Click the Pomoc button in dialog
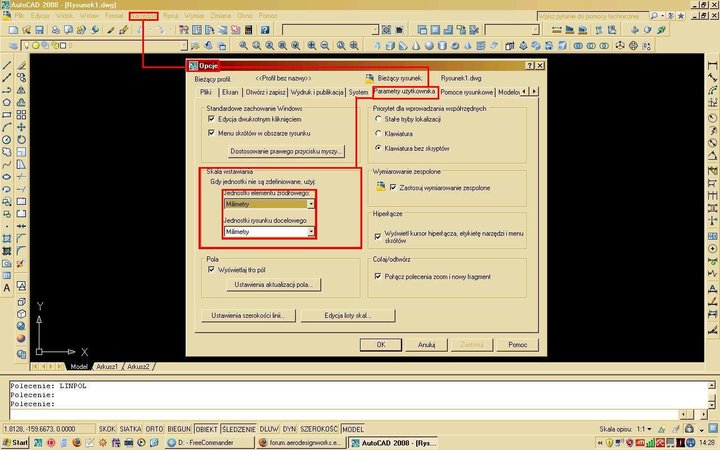This screenshot has height=450, width=720. tap(518, 344)
